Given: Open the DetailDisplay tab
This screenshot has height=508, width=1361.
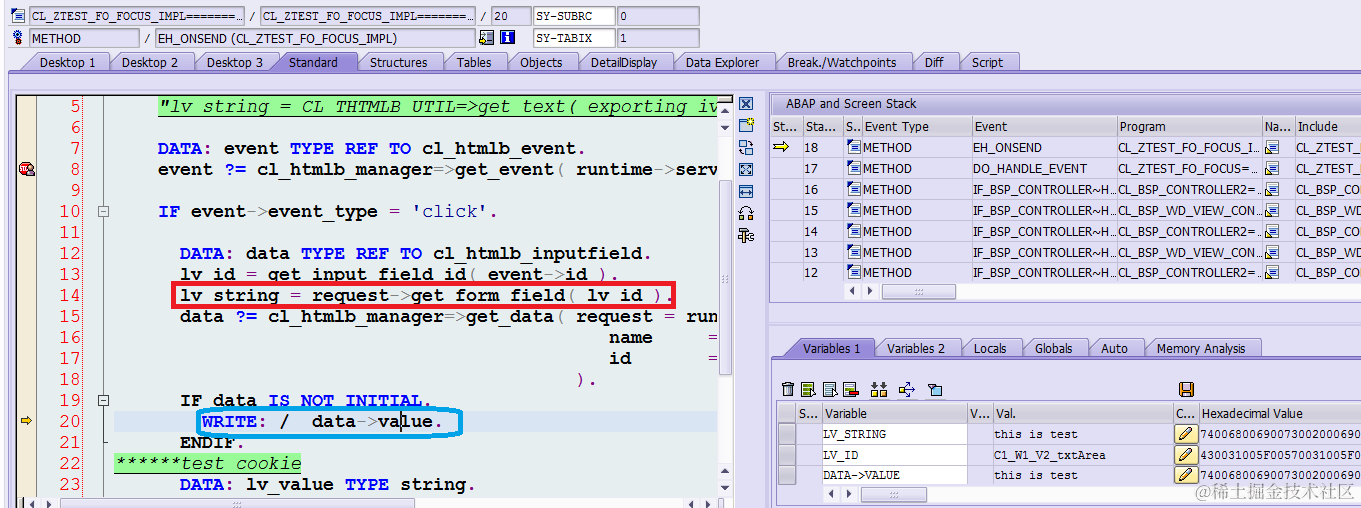Looking at the screenshot, I should [x=624, y=62].
